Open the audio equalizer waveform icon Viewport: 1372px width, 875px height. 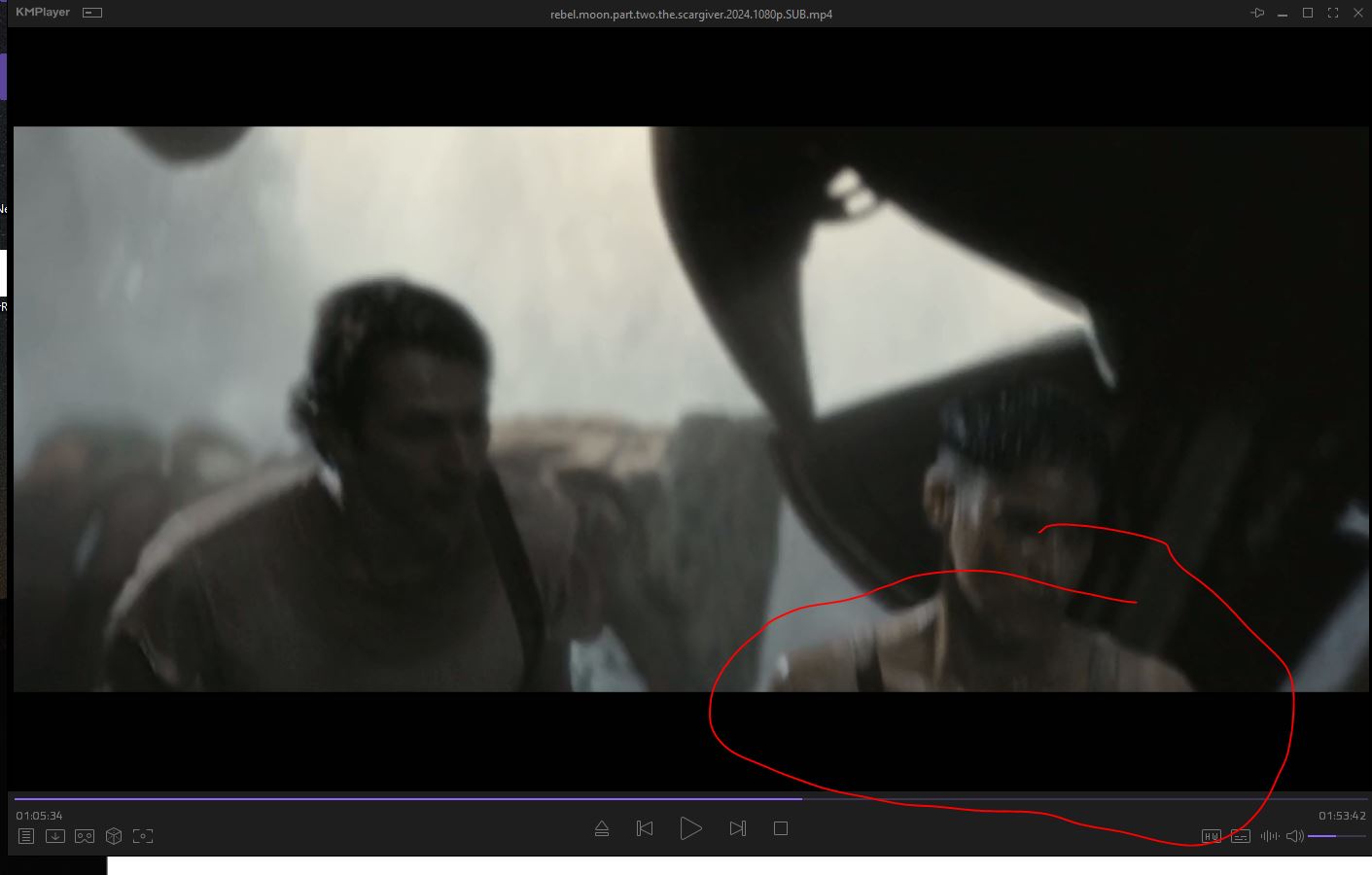[1269, 836]
